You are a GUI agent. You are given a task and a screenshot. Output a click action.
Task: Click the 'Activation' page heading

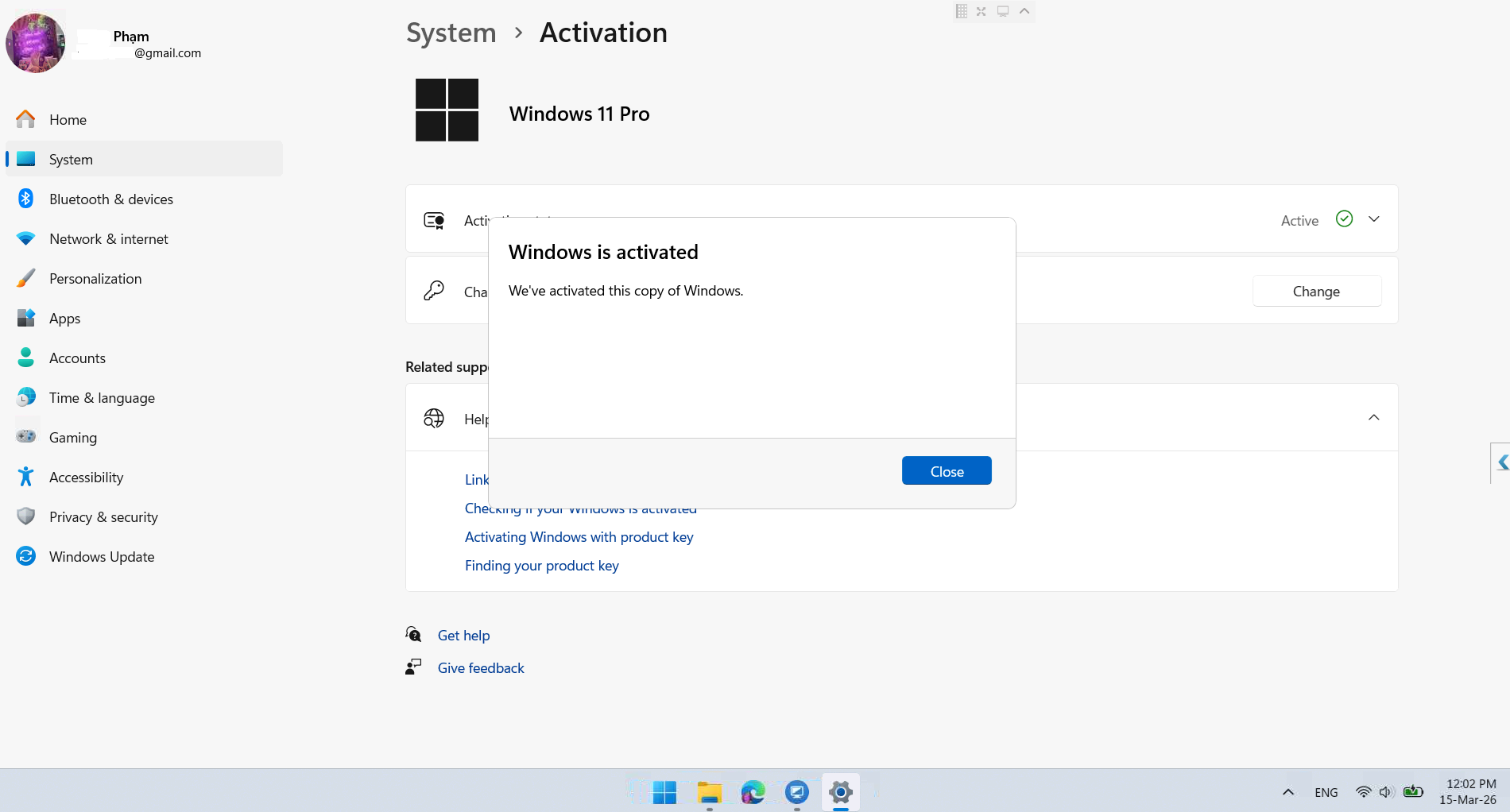point(604,33)
